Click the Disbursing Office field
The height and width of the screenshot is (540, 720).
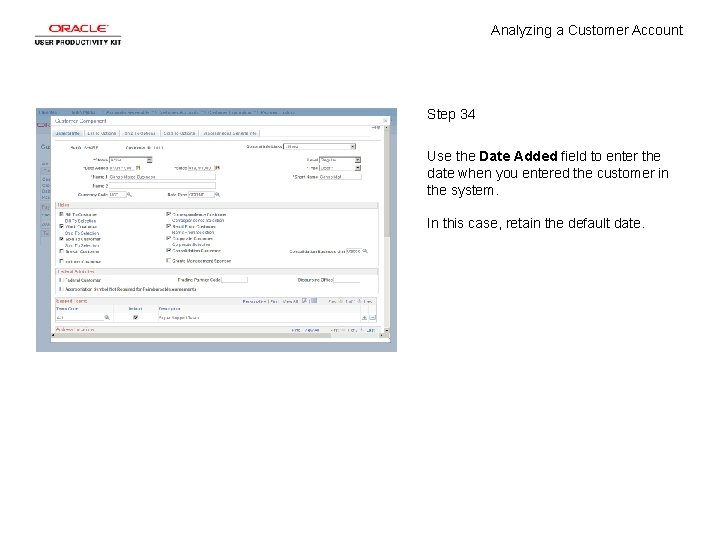(347, 280)
